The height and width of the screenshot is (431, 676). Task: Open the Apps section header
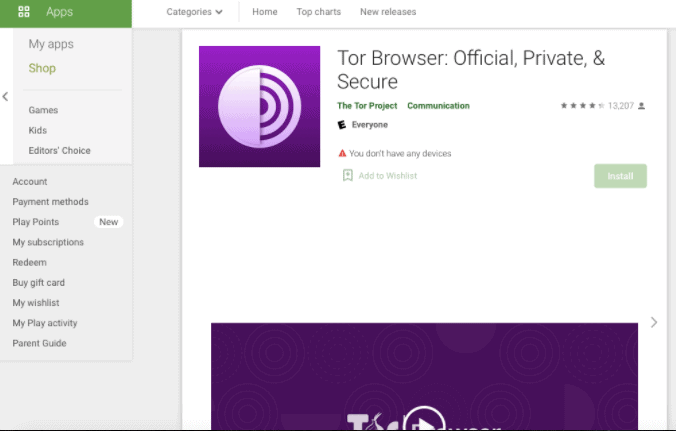(x=66, y=14)
